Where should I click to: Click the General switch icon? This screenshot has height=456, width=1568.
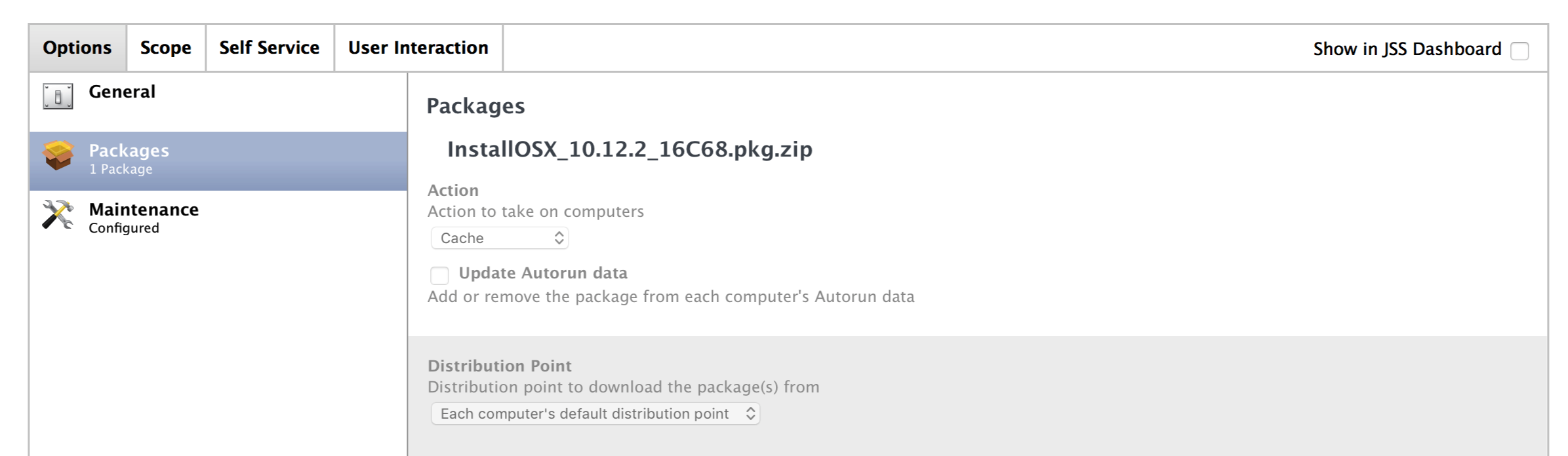click(58, 96)
